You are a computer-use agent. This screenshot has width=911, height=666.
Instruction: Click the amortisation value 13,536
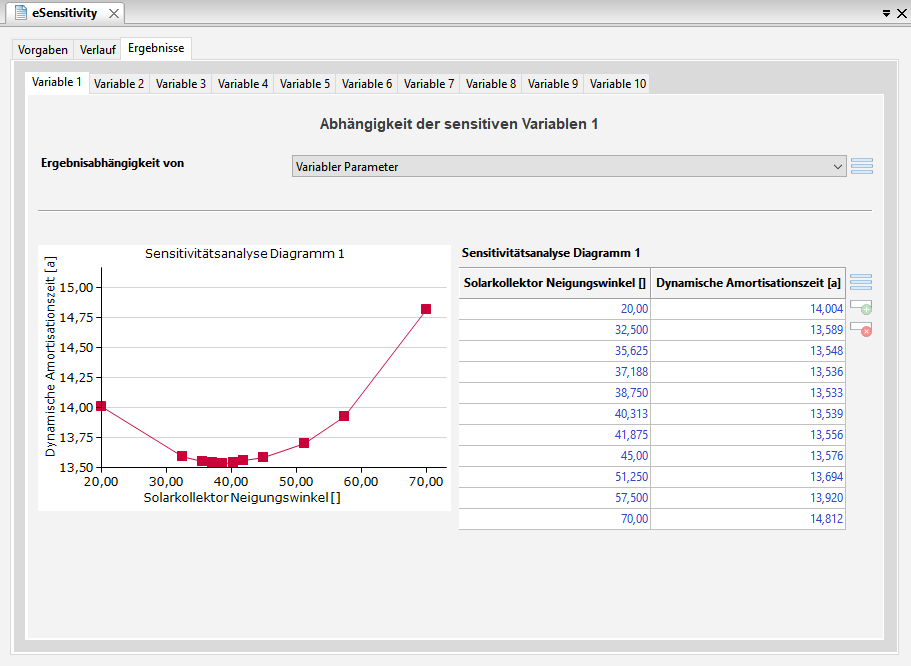(748, 372)
